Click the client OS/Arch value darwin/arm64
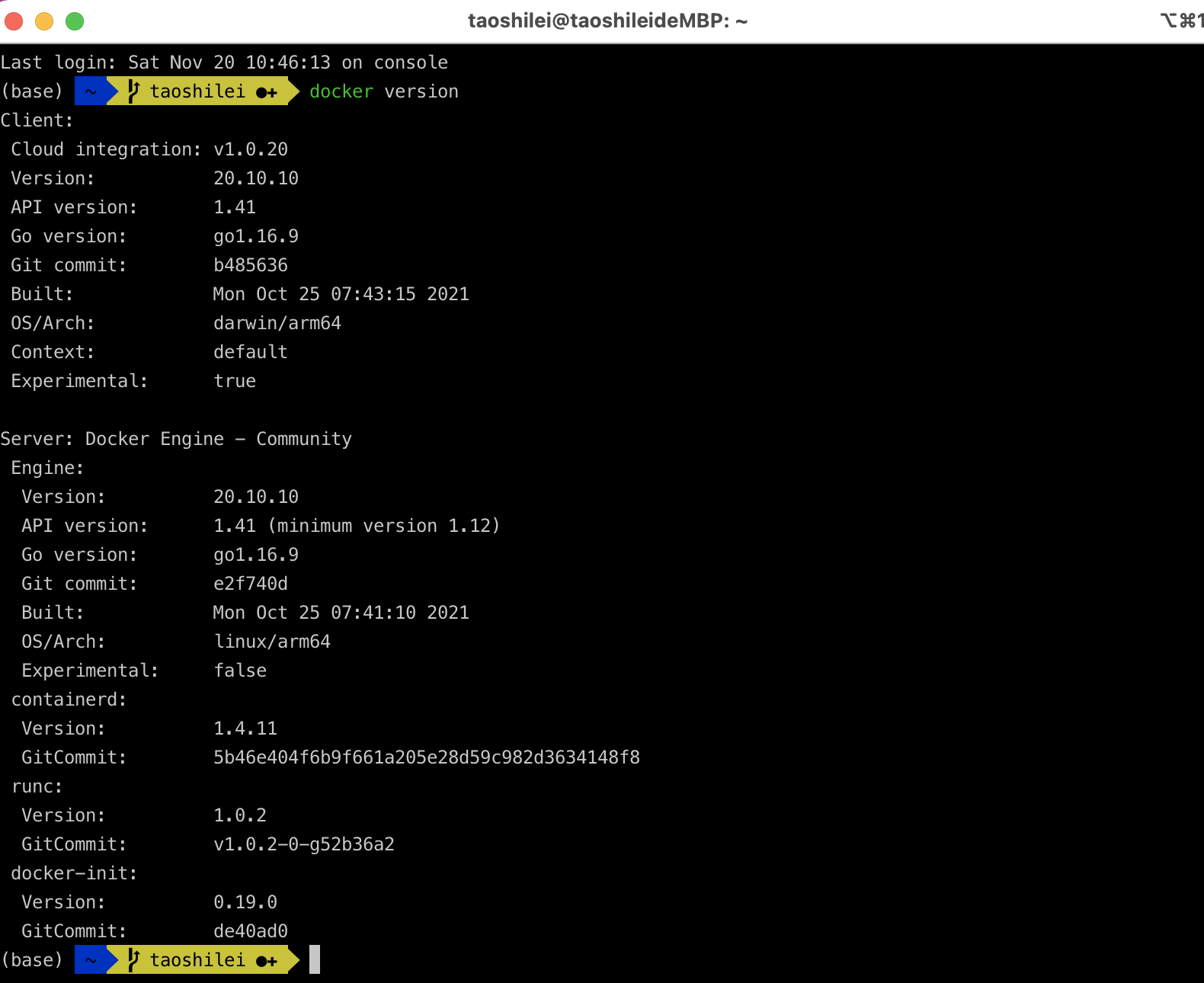Viewport: 1204px width, 983px height. click(x=277, y=323)
